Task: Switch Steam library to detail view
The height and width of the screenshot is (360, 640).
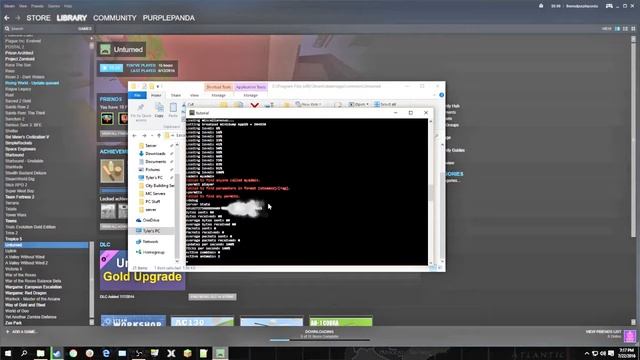Action: click(x=617, y=29)
